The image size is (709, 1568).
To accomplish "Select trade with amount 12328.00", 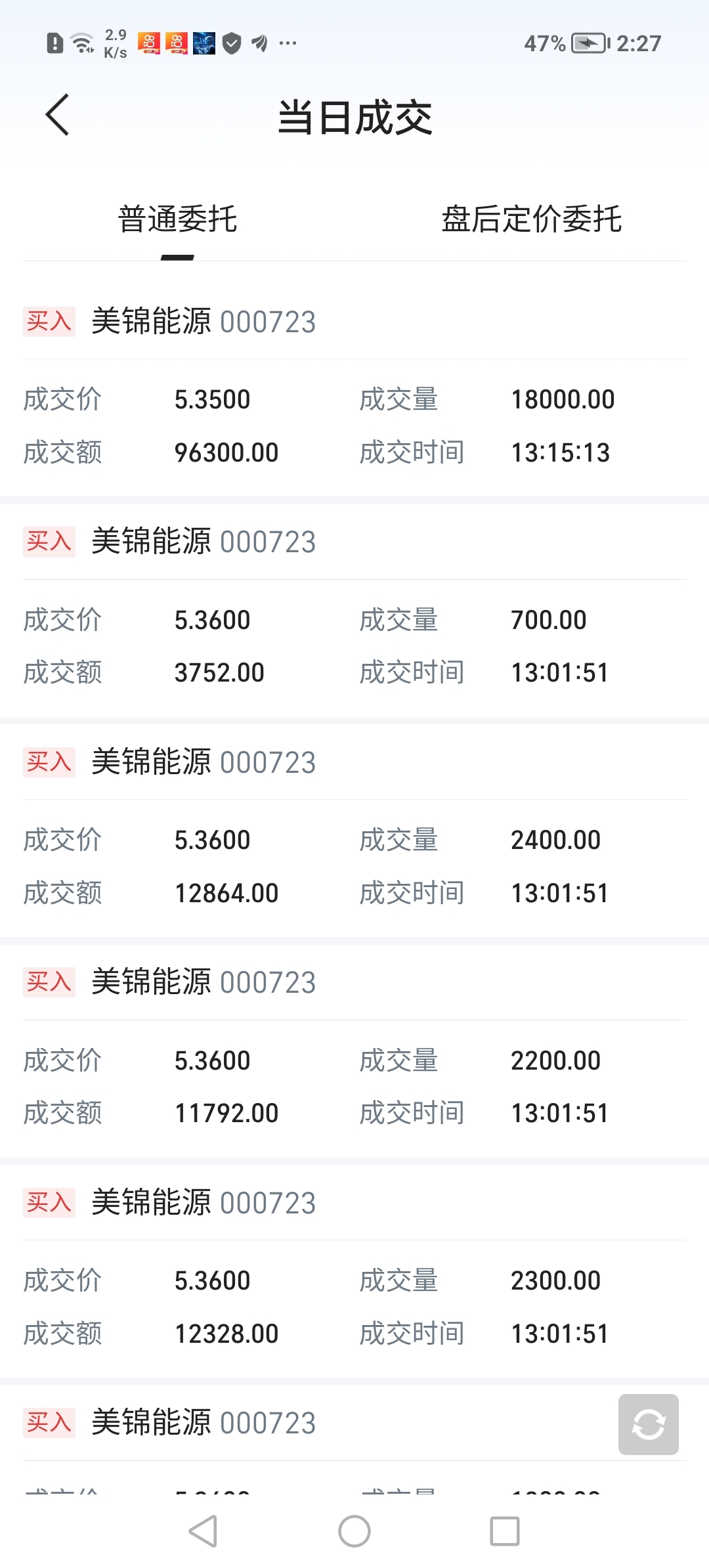I will (354, 1307).
